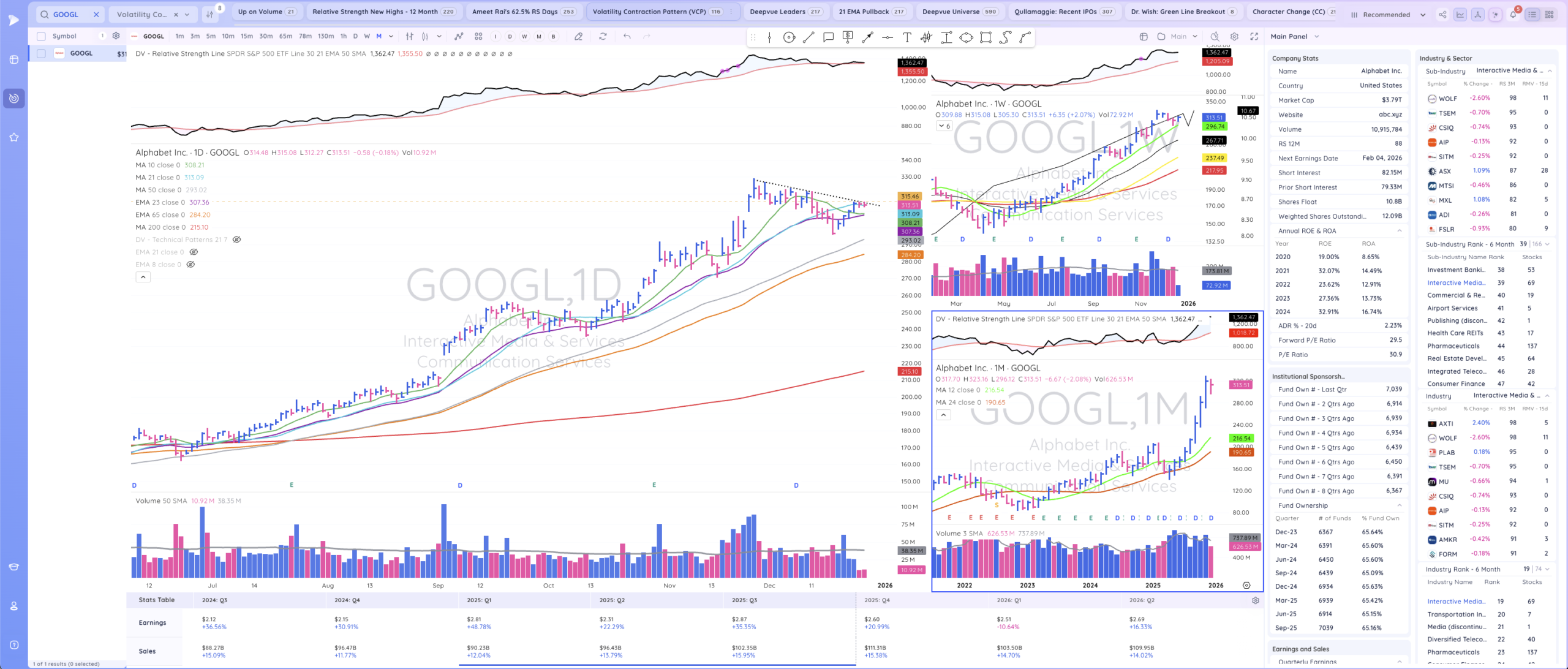Click the eraser tool in chart toolbar

(578, 37)
